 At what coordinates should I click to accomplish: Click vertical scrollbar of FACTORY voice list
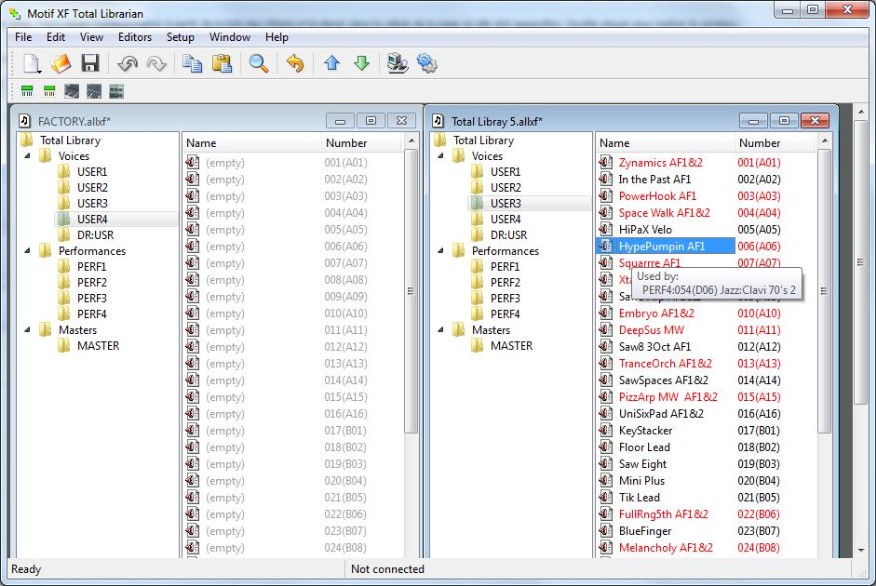411,290
